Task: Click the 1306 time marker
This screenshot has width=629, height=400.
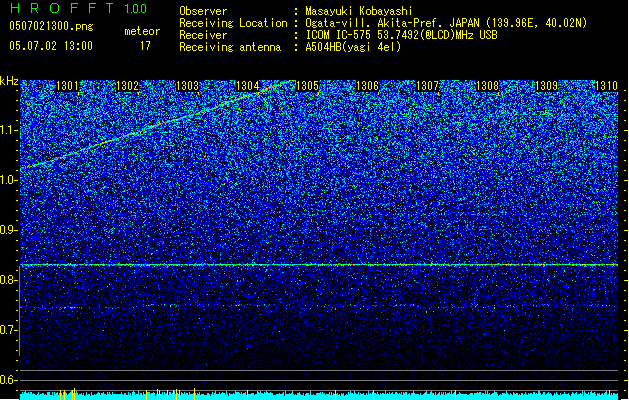Action: point(367,86)
